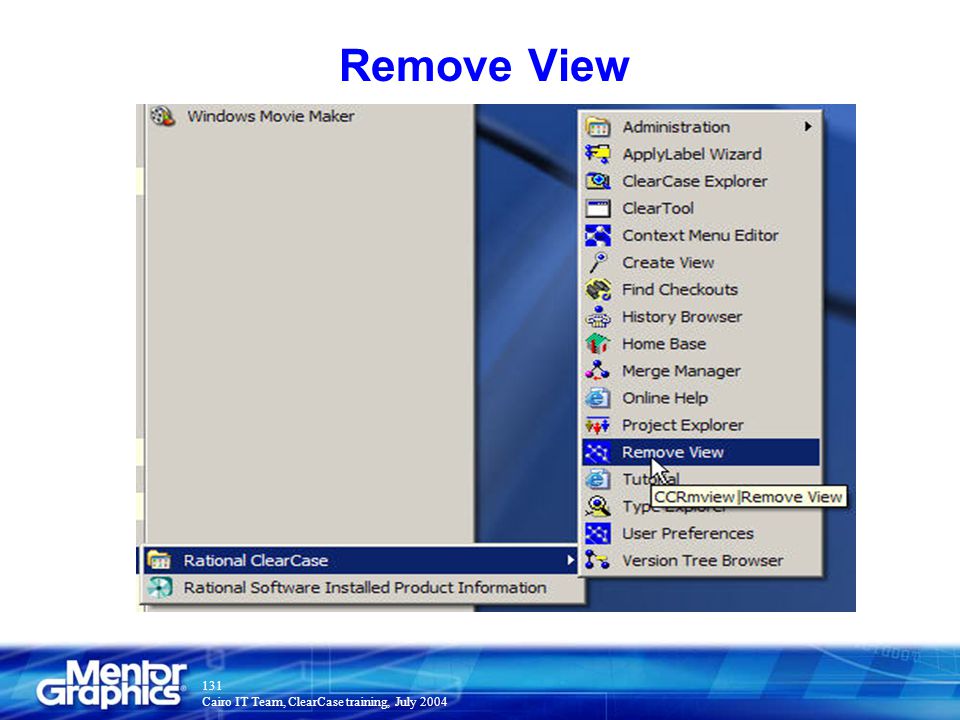Select Rational ClearCase program group

361,560
